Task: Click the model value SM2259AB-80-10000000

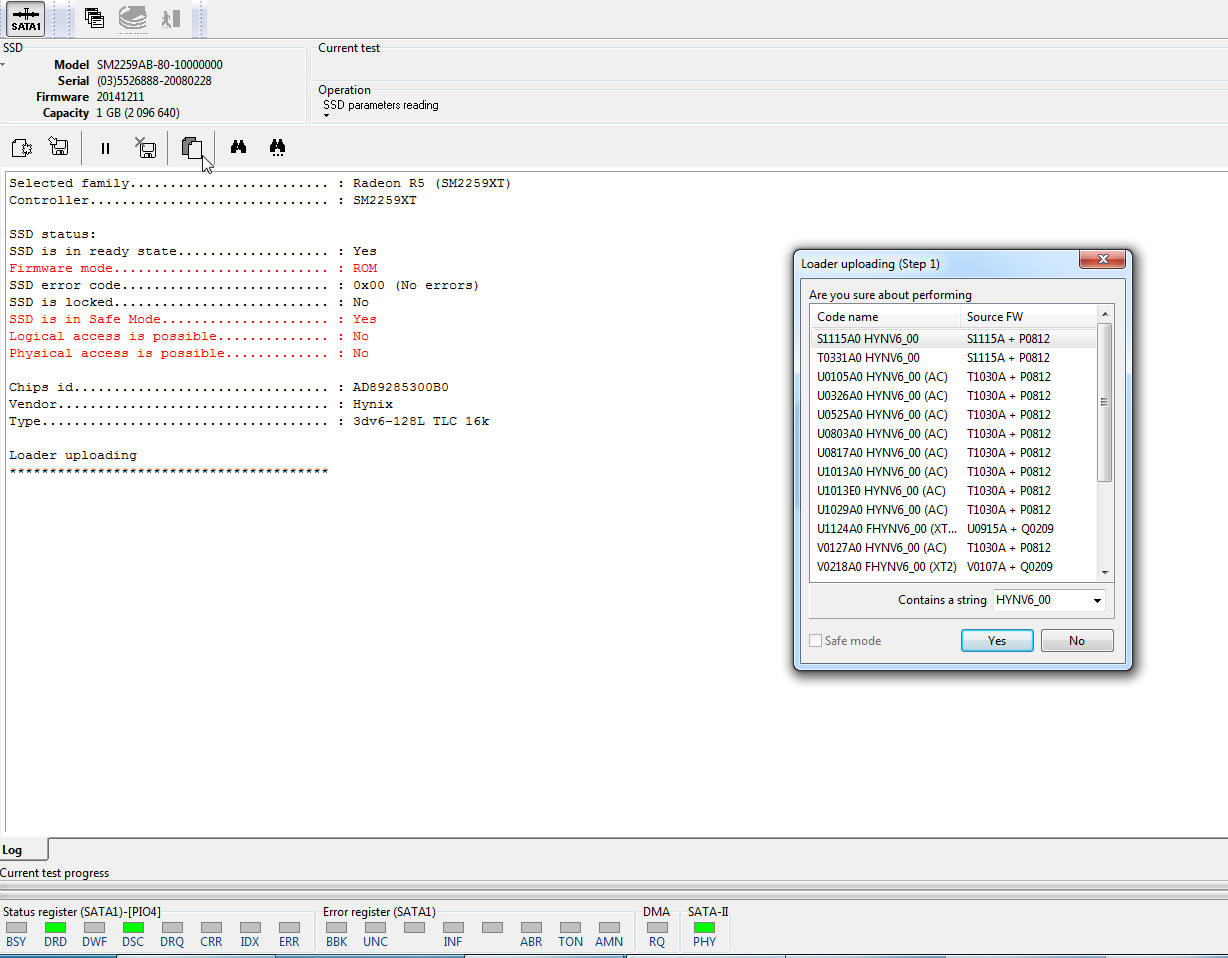Action: click(x=160, y=65)
